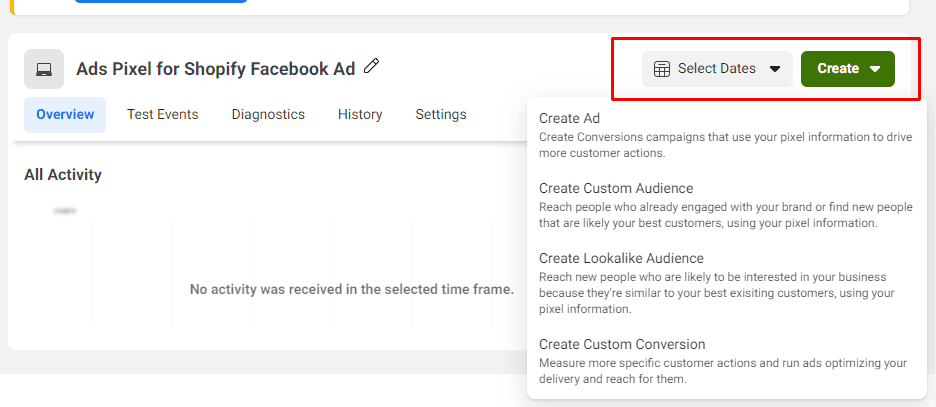
Task: Click the calendar icon in Select Dates
Action: coord(662,69)
